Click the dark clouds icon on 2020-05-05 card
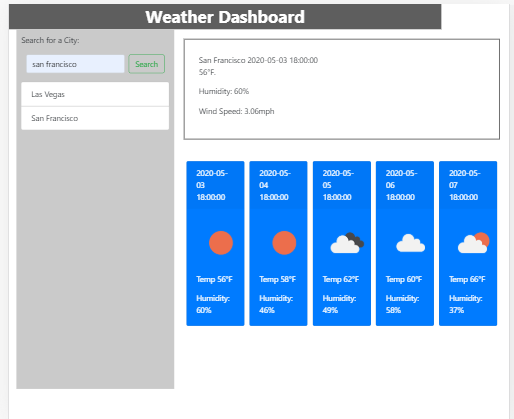The width and height of the screenshot is (514, 419). (347, 243)
